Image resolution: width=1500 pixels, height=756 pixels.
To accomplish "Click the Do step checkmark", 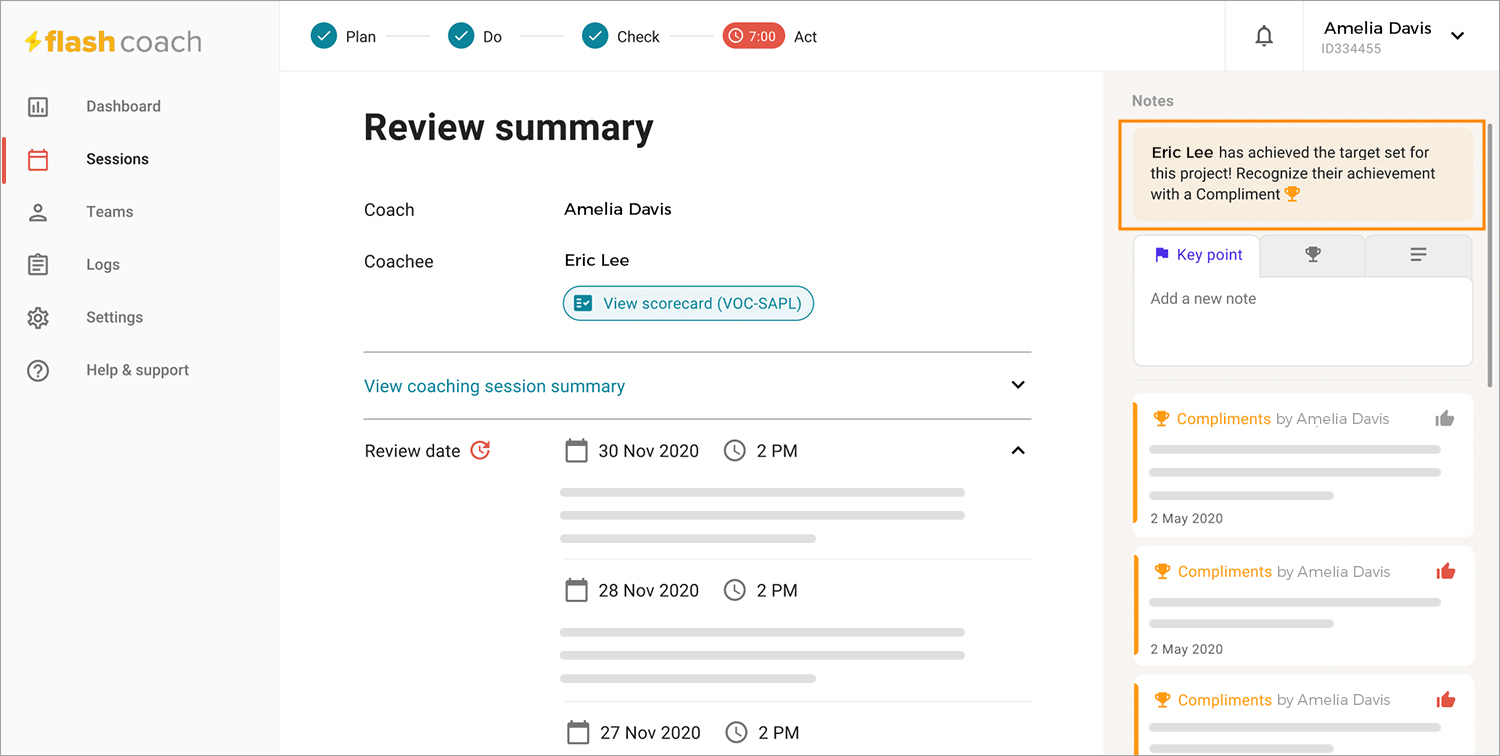I will 460,36.
